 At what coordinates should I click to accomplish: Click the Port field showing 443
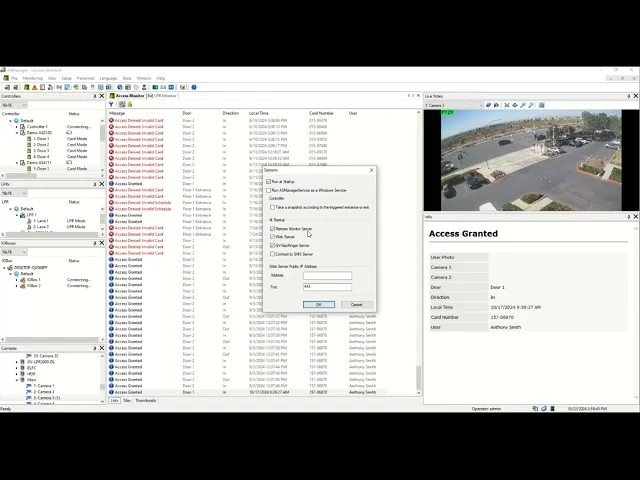click(x=327, y=287)
